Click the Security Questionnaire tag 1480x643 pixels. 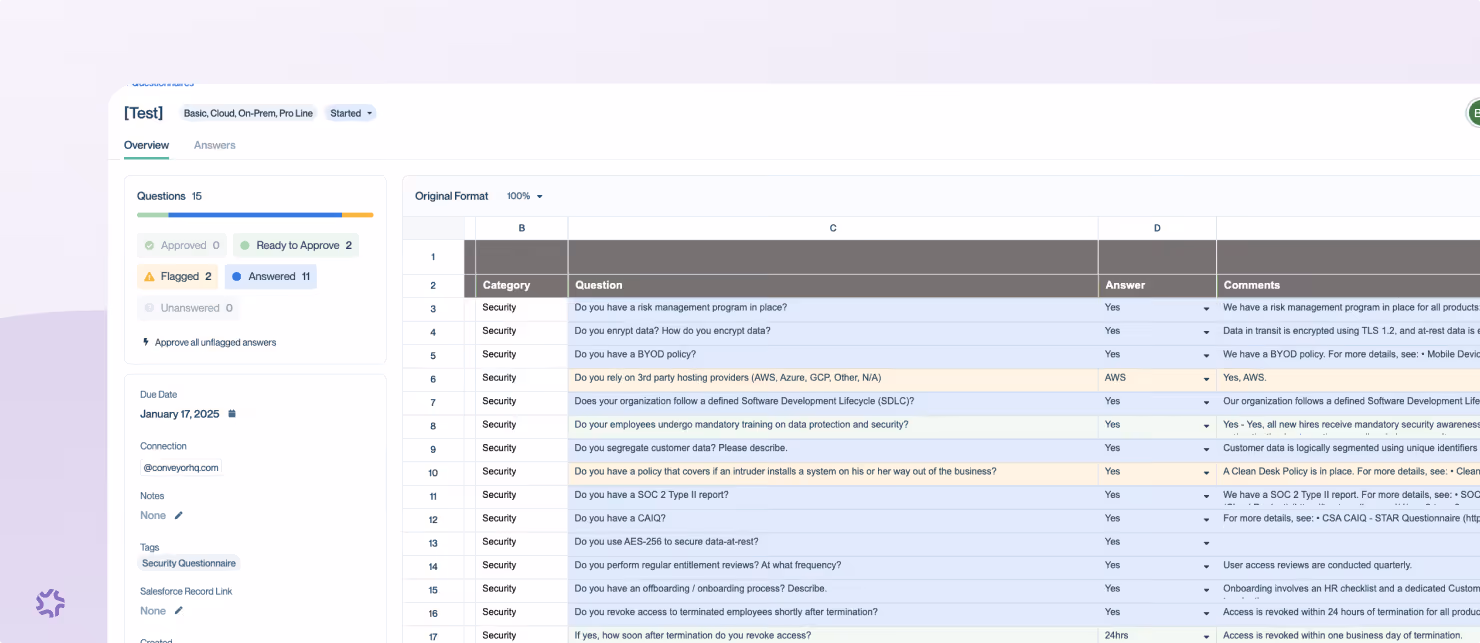[x=190, y=563]
